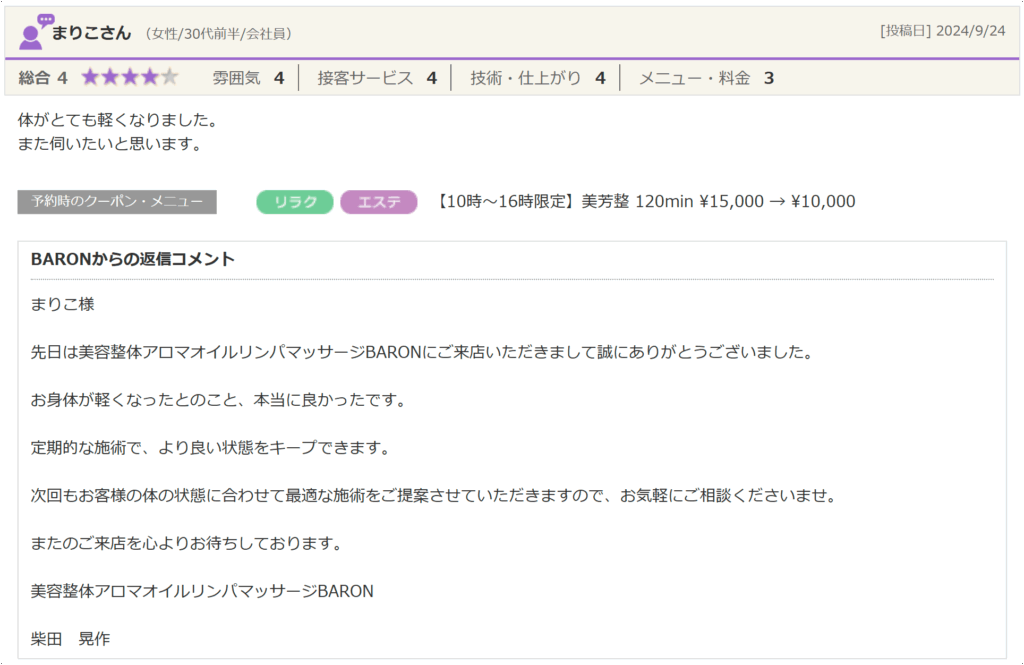Click the 技術・仕上がり 4 rating
Screen dimensions: 1024x665
(537, 78)
